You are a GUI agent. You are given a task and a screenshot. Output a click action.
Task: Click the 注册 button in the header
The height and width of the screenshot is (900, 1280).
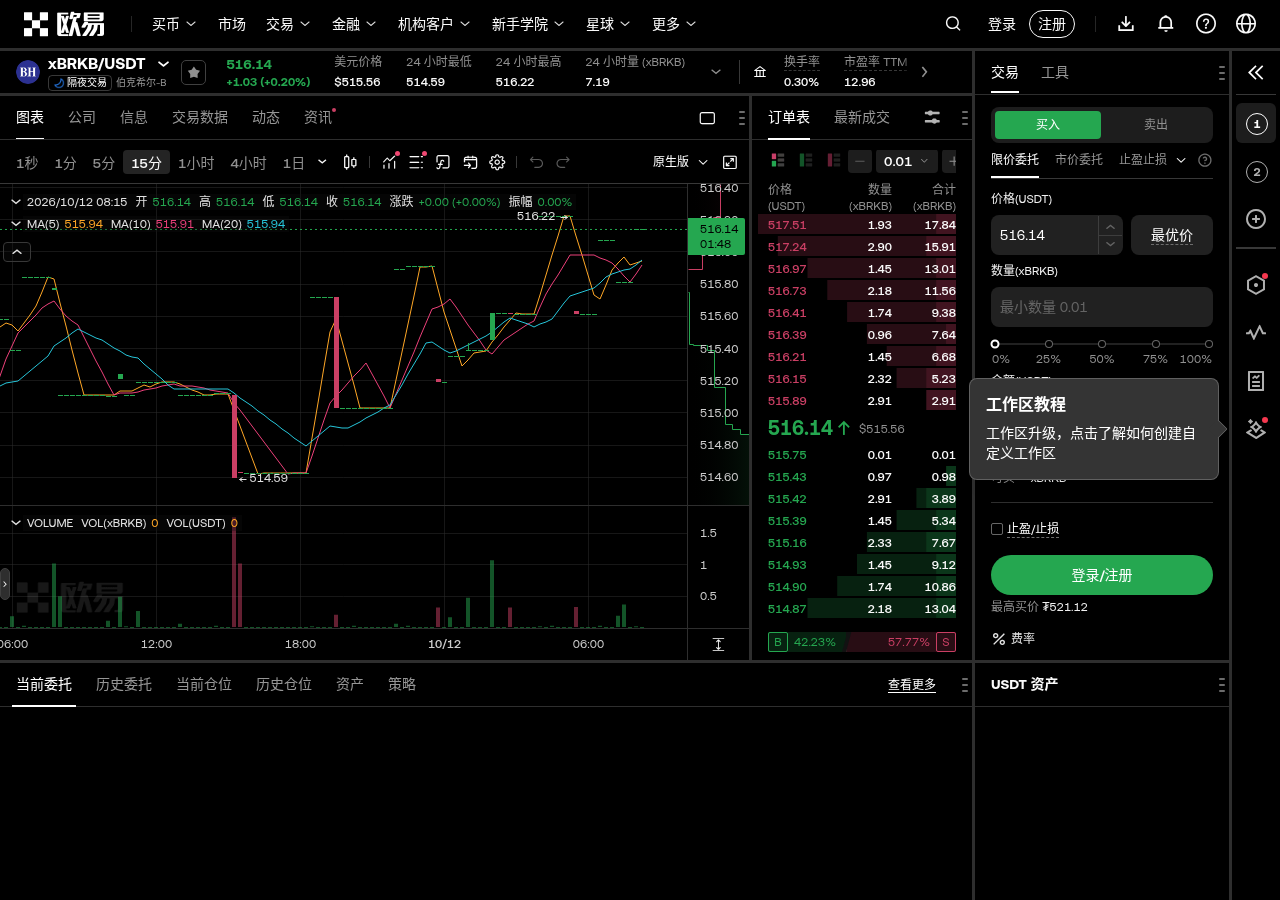coord(1052,24)
